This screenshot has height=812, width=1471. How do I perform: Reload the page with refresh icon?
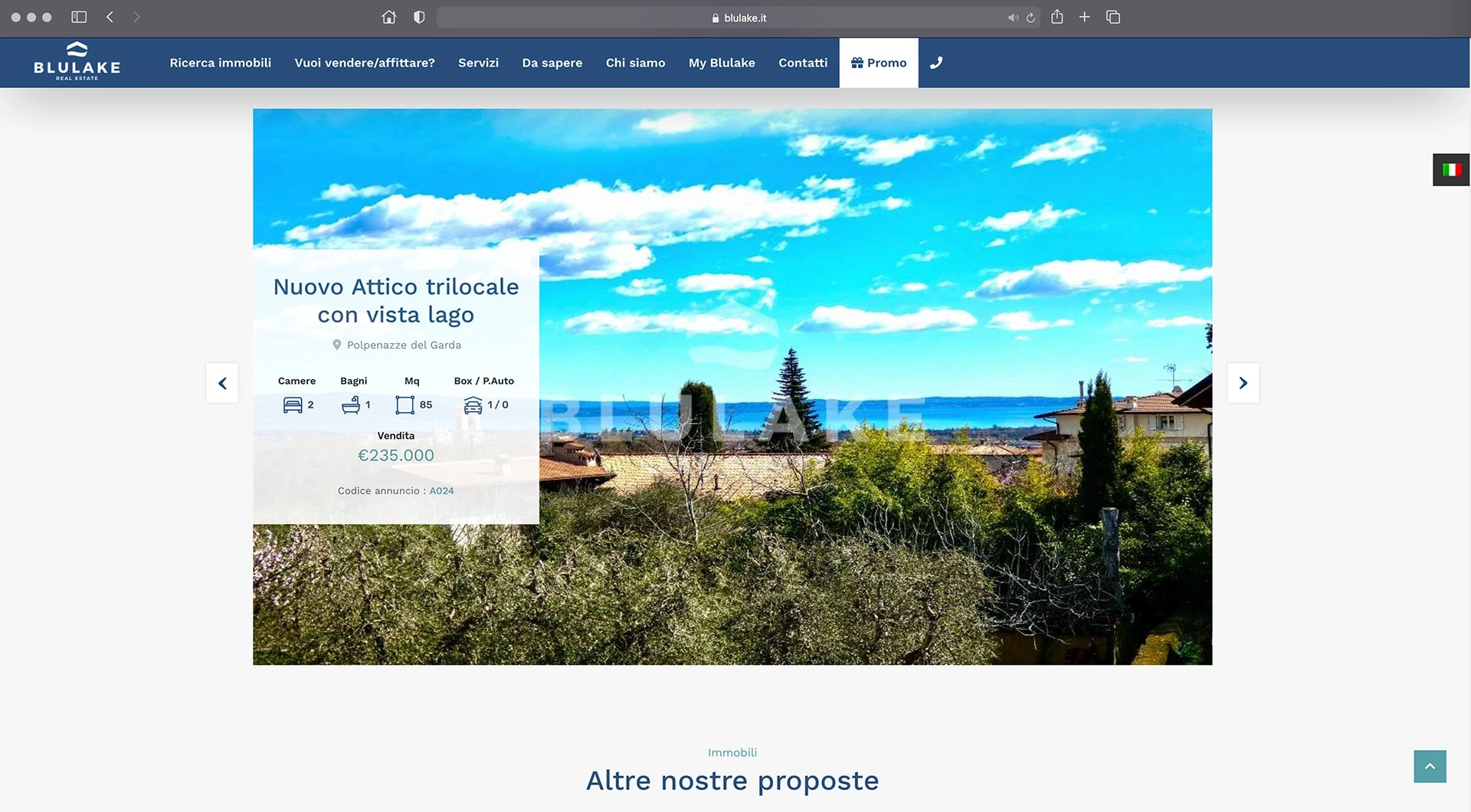click(x=1031, y=18)
